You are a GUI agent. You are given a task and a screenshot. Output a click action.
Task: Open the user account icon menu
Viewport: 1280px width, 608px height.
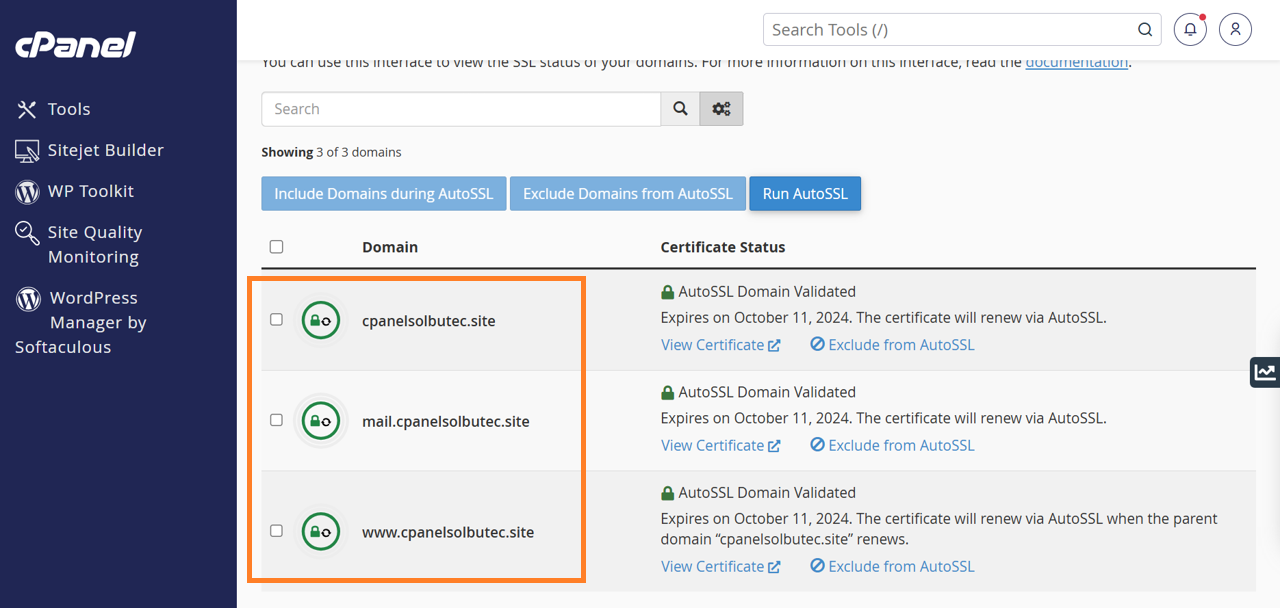1236,30
